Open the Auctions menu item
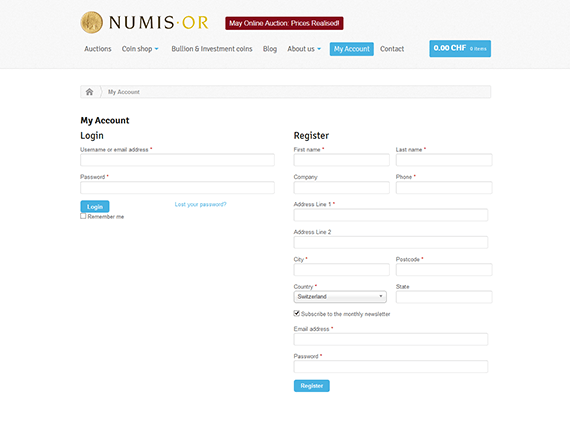 click(98, 49)
